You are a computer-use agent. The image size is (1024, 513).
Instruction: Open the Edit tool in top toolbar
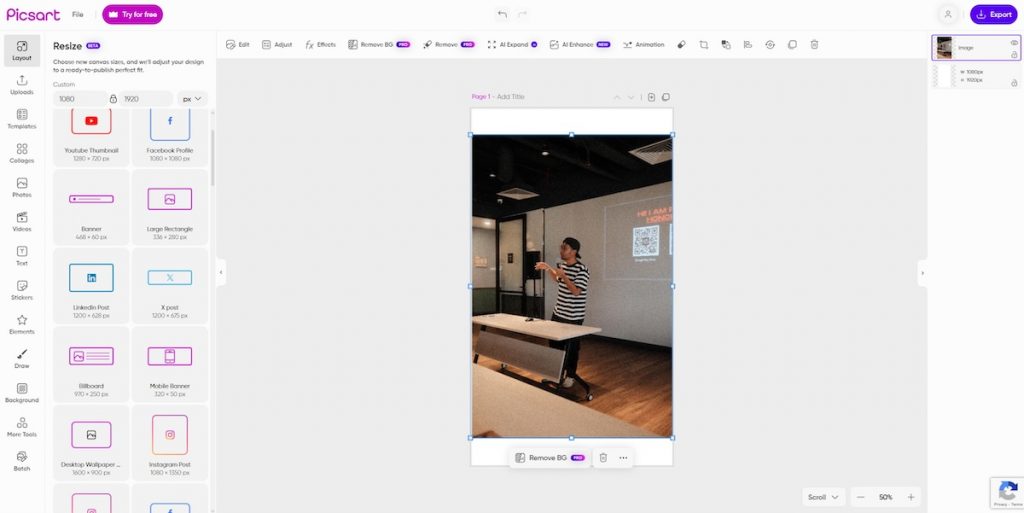[238, 44]
